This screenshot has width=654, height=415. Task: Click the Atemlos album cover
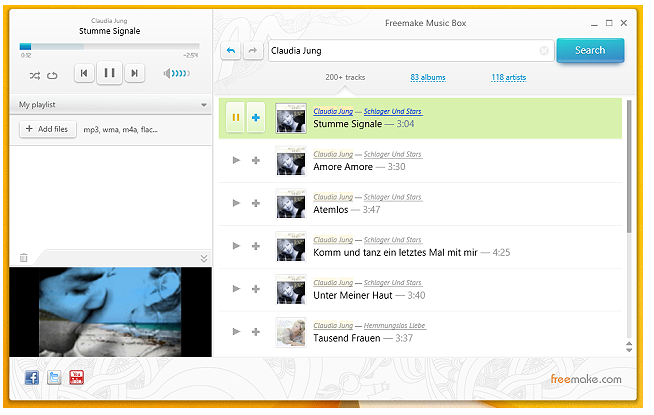pyautogui.click(x=291, y=204)
